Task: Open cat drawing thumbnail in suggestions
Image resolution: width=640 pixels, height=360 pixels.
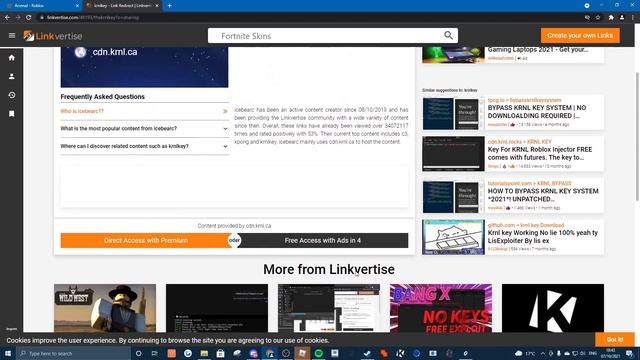Action: (x=453, y=237)
